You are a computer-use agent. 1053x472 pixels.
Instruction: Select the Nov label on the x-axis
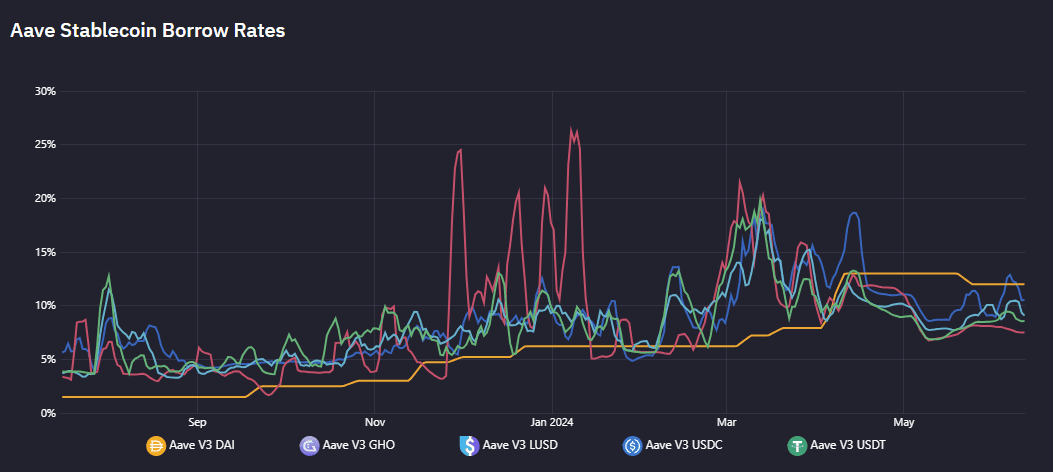point(375,422)
